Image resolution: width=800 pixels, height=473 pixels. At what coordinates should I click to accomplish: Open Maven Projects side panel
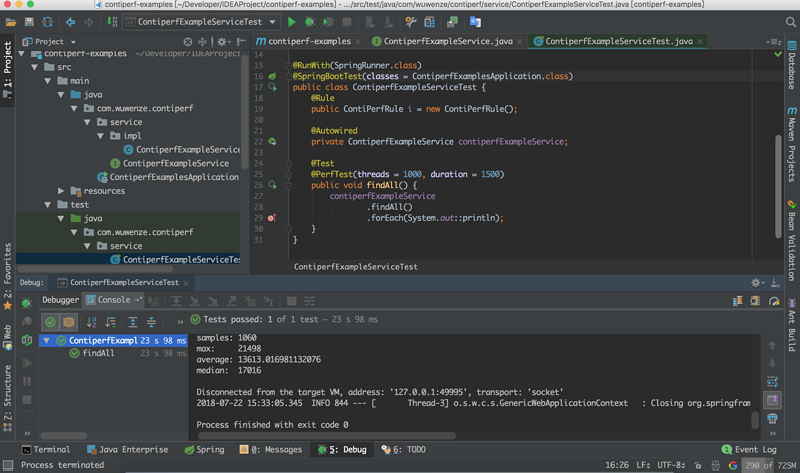coord(792,144)
